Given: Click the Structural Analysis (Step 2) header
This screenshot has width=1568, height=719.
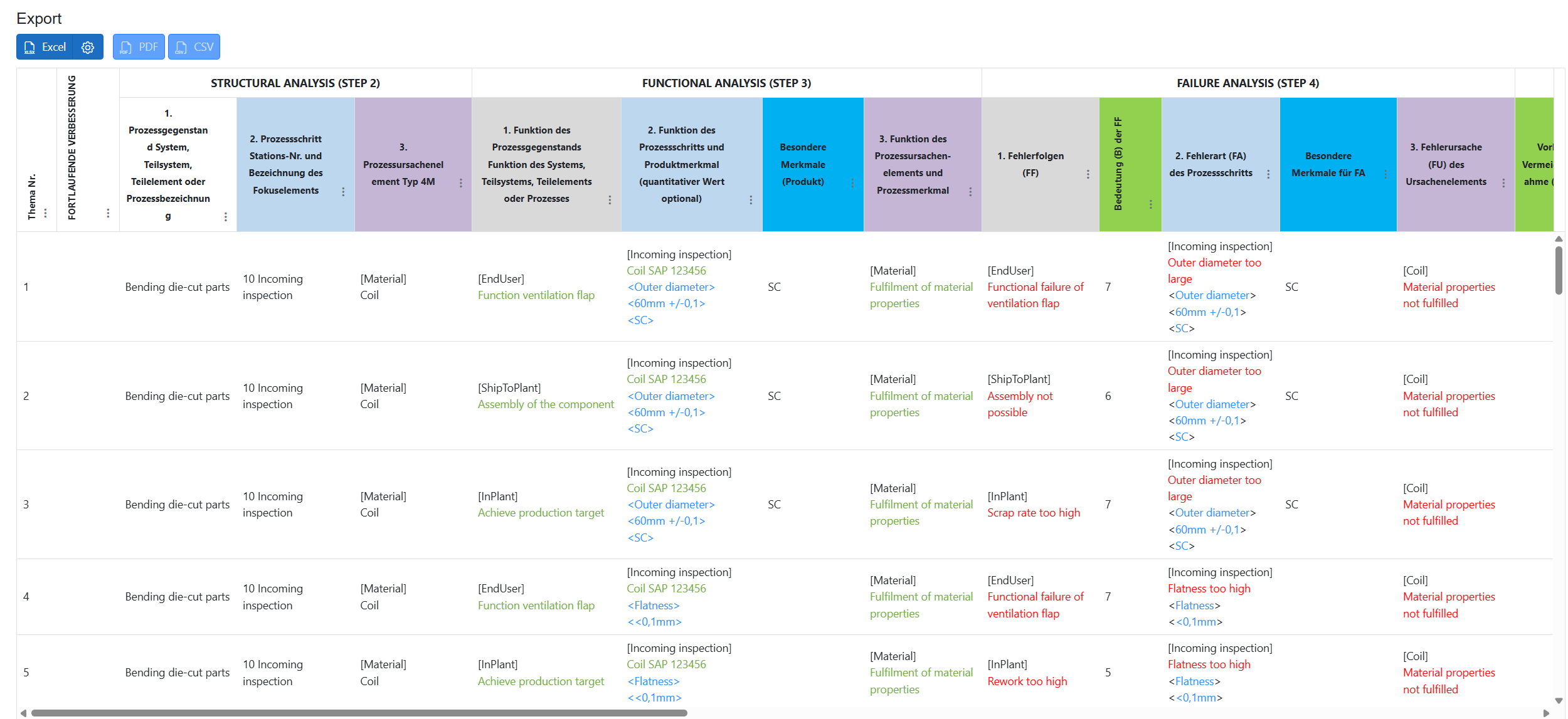Looking at the screenshot, I should pyautogui.click(x=295, y=83).
